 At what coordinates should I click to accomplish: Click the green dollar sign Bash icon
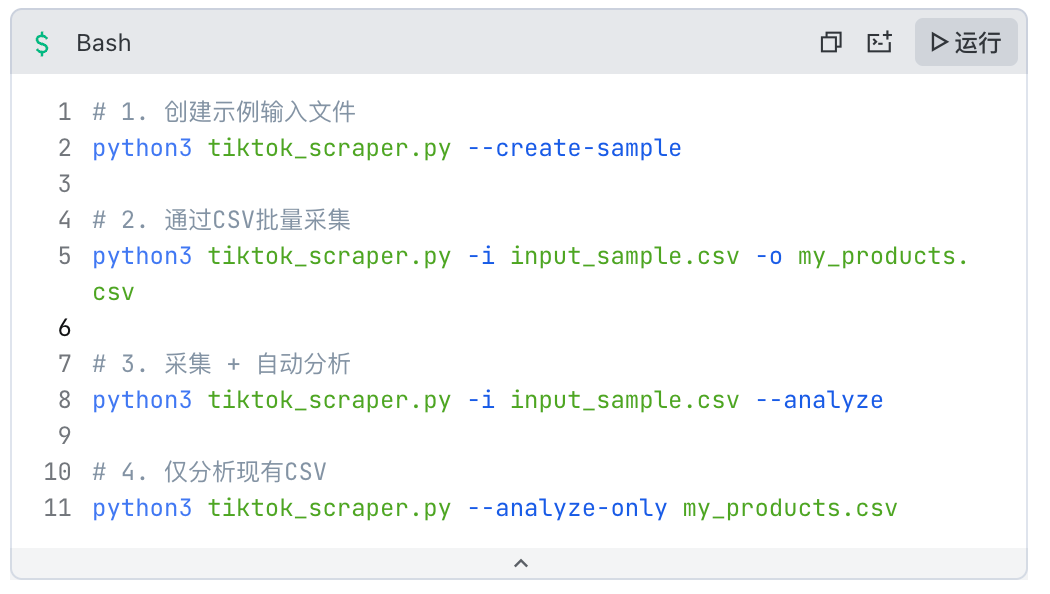click(42, 44)
